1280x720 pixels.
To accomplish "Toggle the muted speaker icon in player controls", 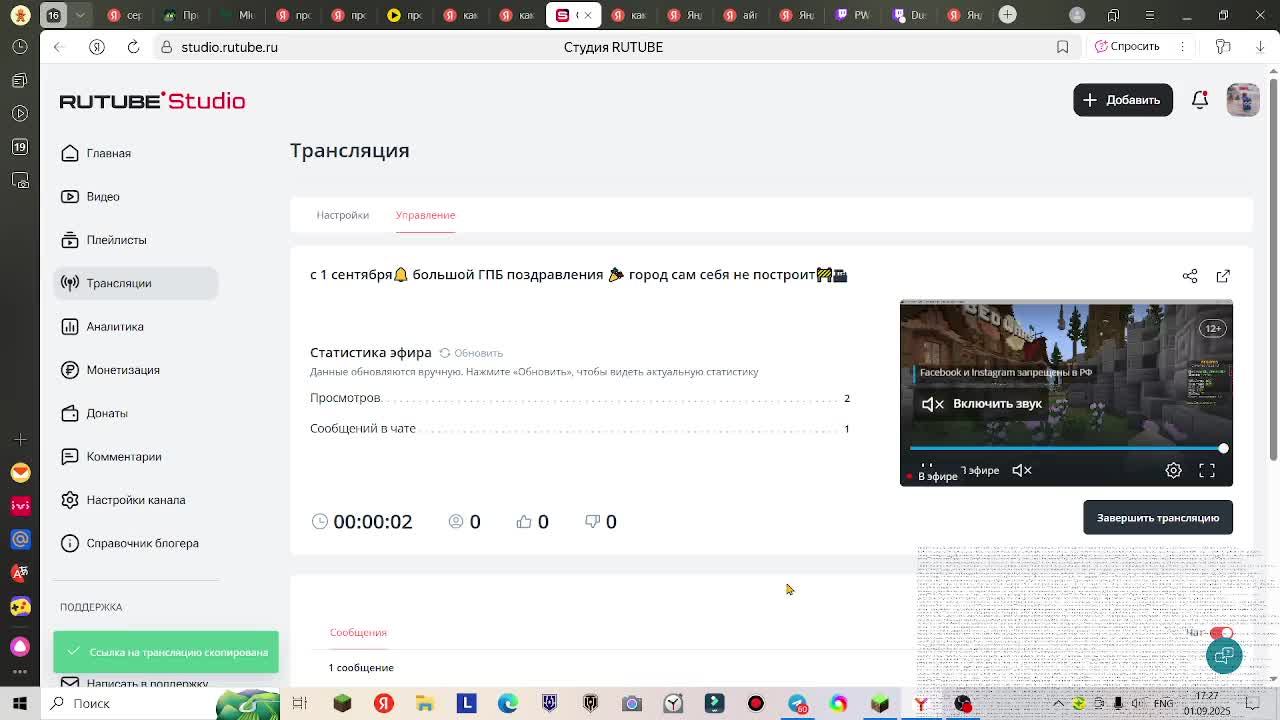I will pyautogui.click(x=1022, y=470).
